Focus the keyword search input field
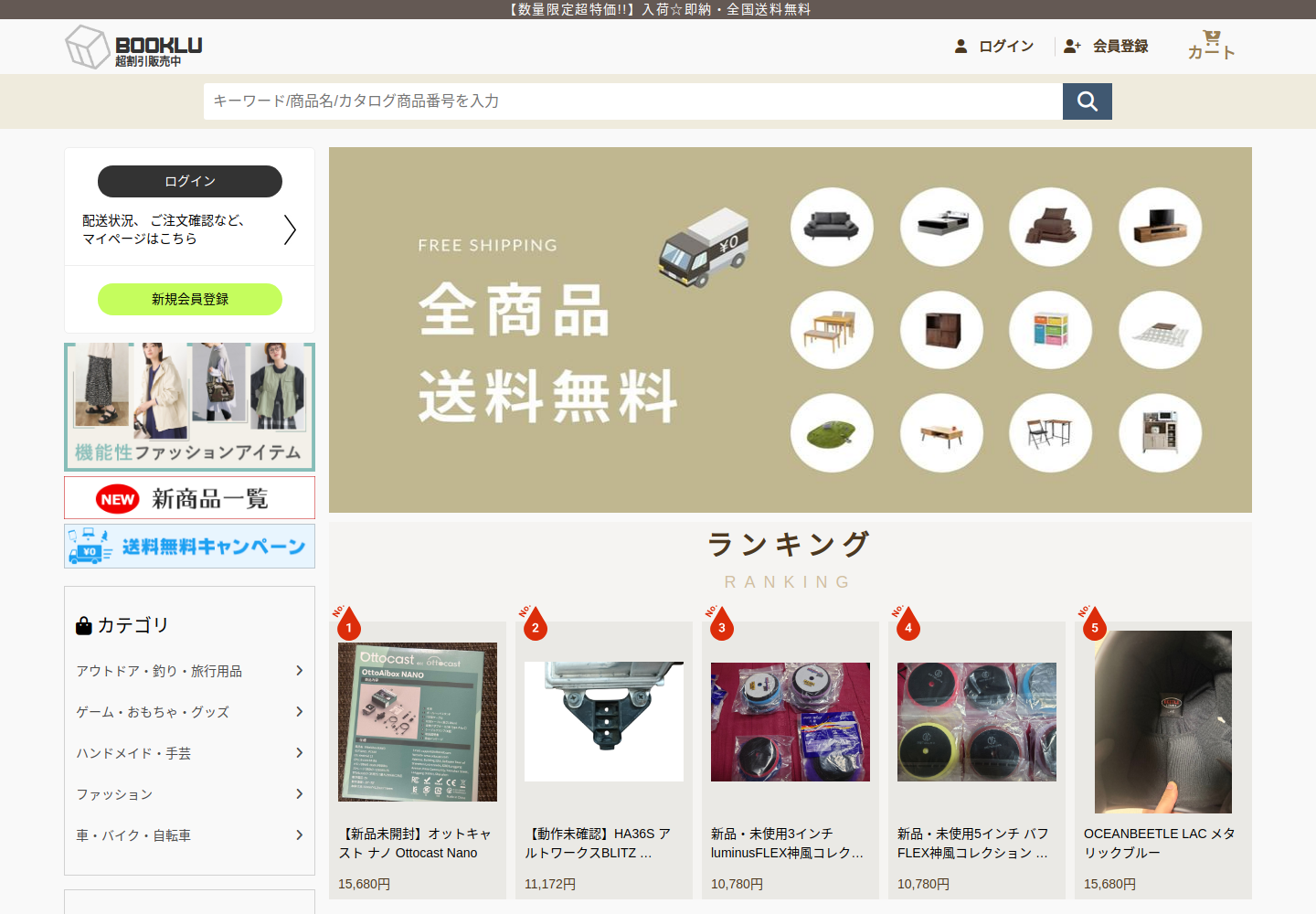Image resolution: width=1316 pixels, height=914 pixels. (633, 101)
